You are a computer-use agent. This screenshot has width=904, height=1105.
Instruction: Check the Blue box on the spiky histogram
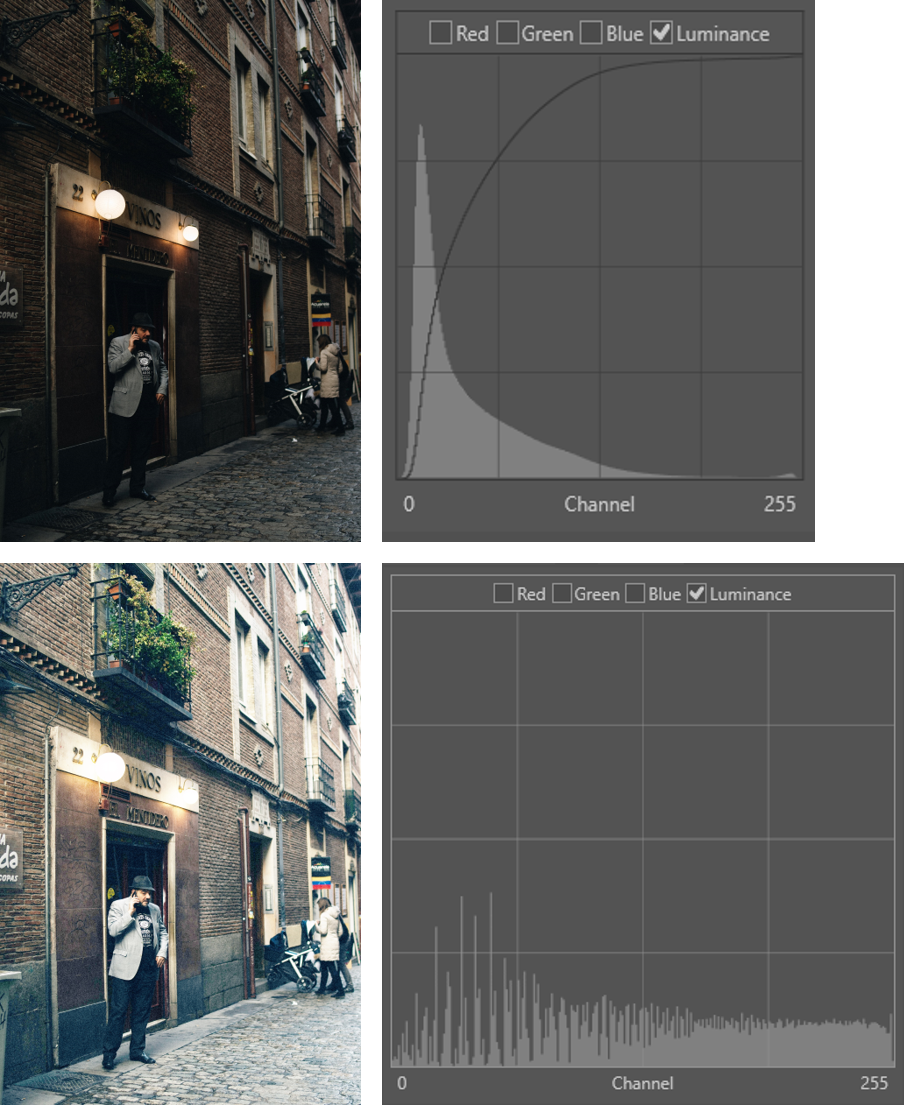point(635,594)
